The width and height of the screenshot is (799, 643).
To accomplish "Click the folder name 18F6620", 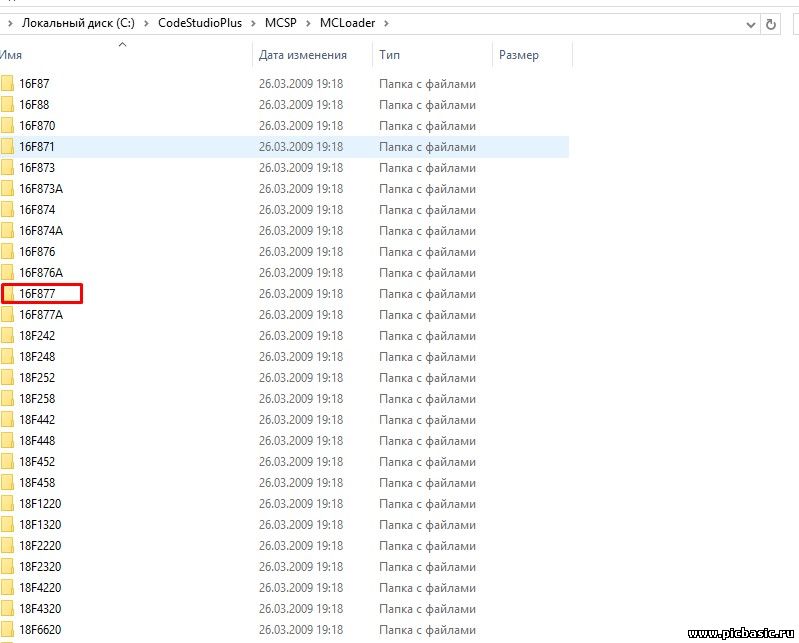I will pyautogui.click(x=40, y=630).
